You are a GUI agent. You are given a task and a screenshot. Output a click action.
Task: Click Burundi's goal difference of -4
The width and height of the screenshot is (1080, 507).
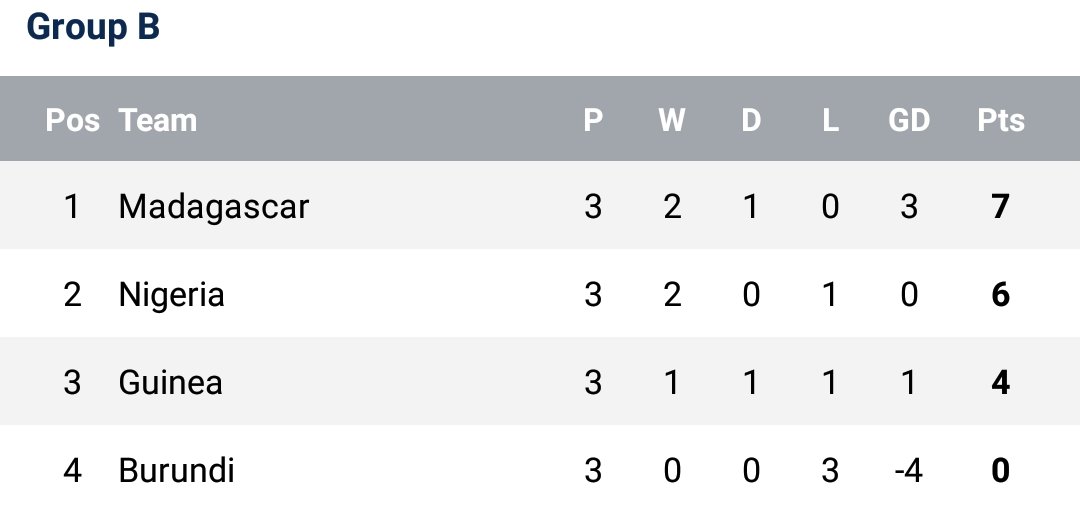pyautogui.click(x=907, y=470)
